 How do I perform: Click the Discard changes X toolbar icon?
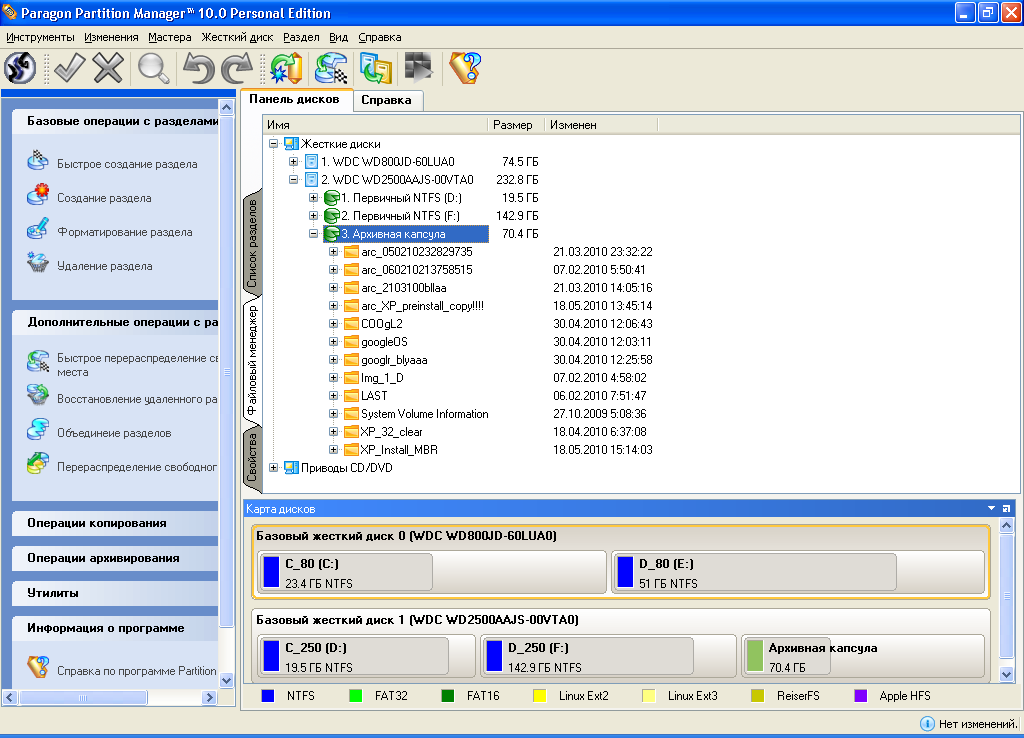coord(107,68)
